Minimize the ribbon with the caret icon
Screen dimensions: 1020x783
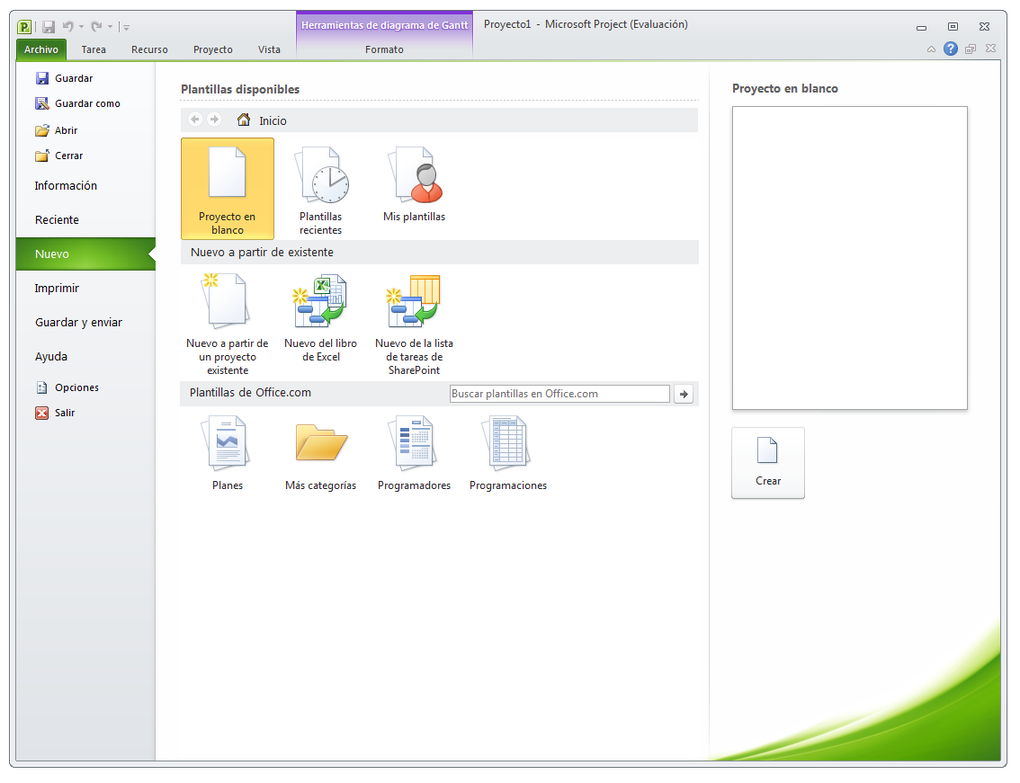click(932, 49)
